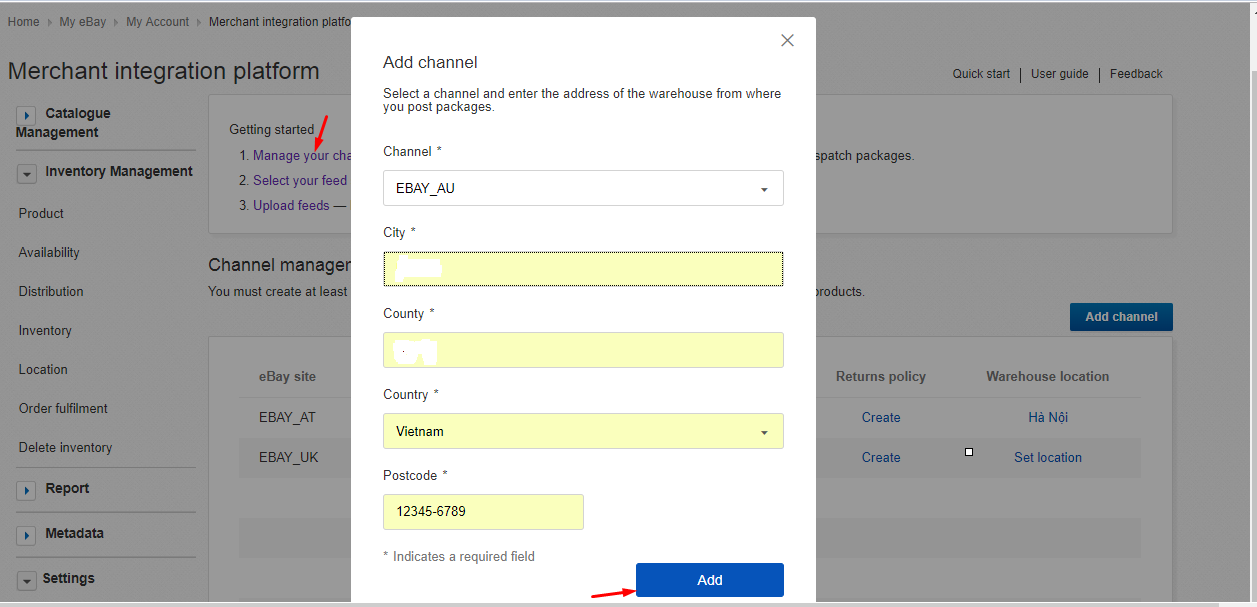
Task: Open Availability in the sidebar
Action: [49, 252]
